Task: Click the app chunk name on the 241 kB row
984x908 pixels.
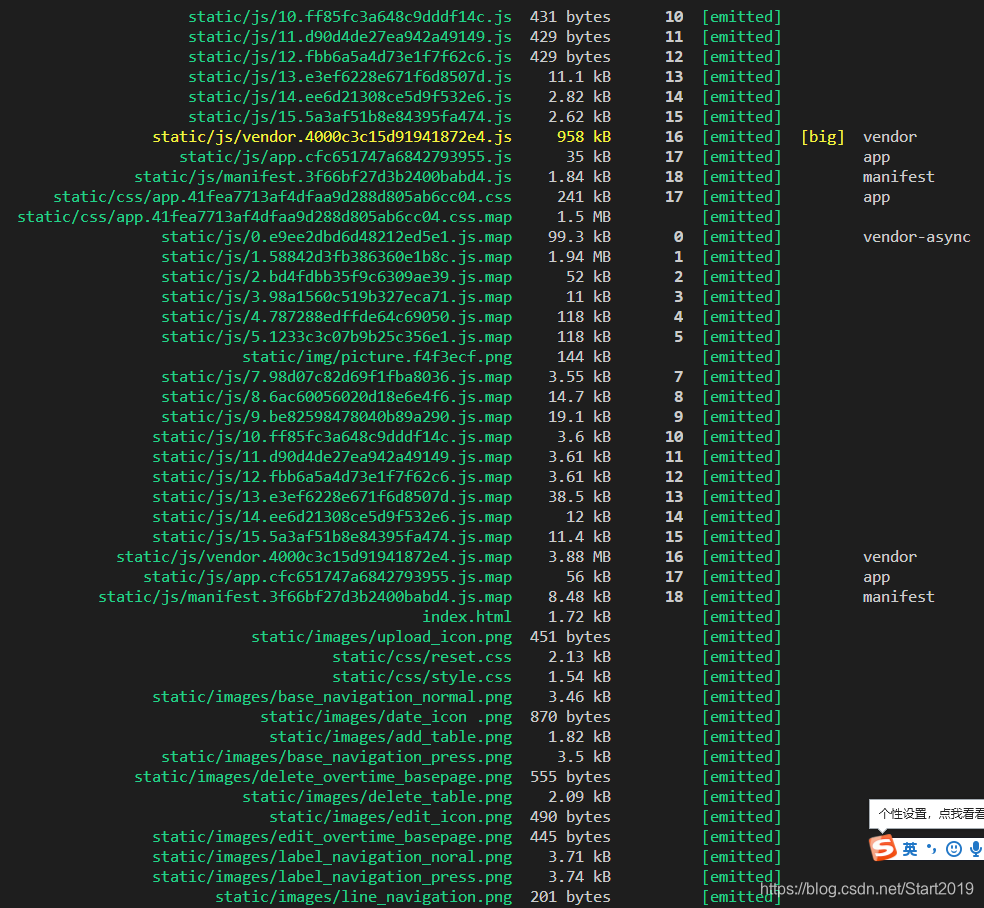Action: [x=876, y=198]
